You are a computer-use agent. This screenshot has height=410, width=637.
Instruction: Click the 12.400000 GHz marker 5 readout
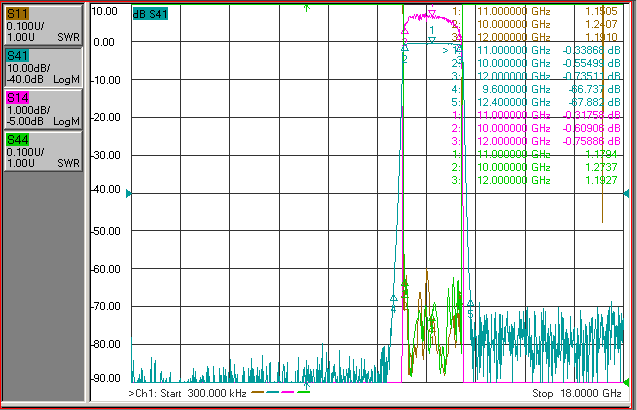pyautogui.click(x=514, y=102)
